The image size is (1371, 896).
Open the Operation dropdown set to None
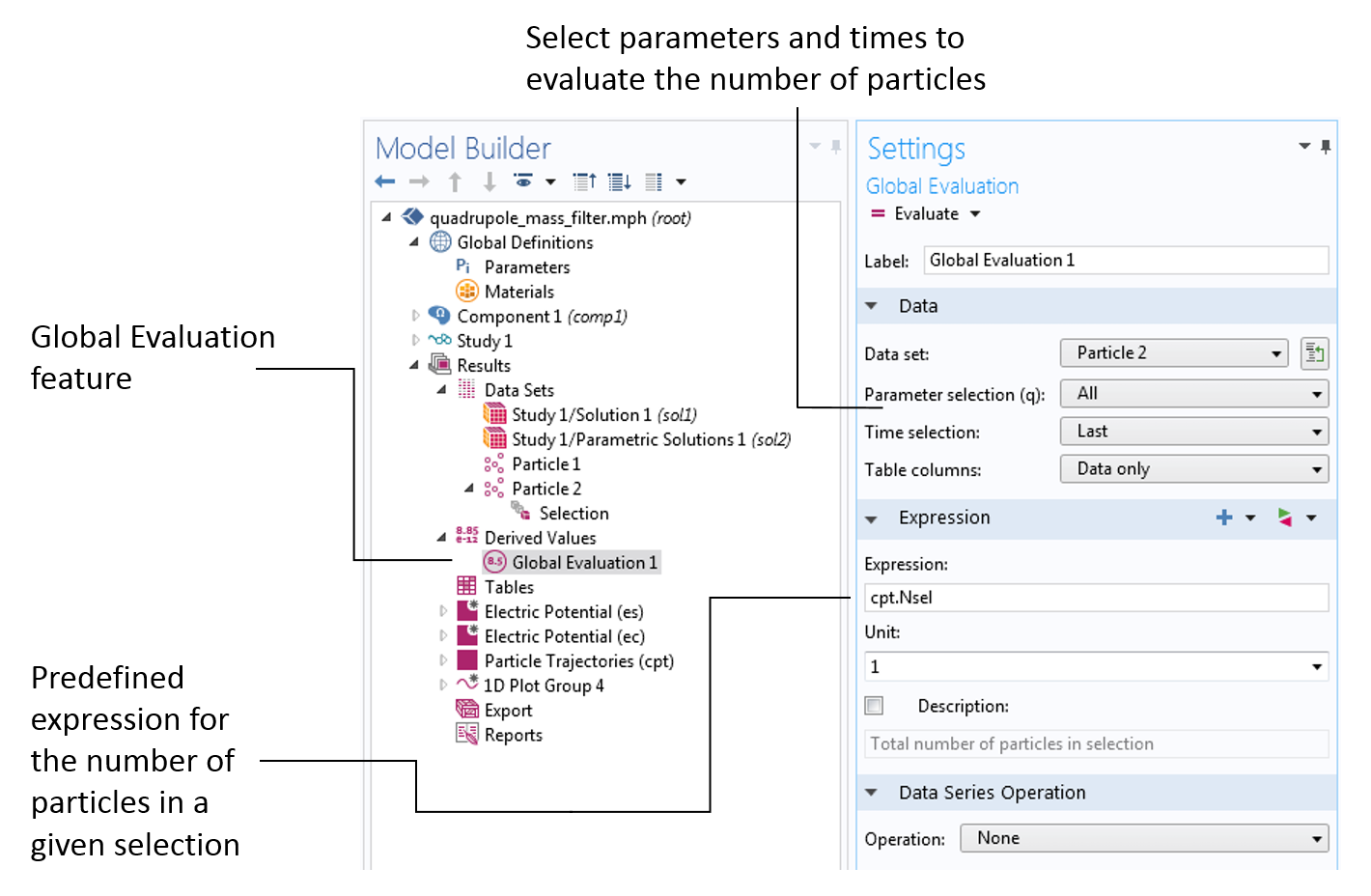1143,838
